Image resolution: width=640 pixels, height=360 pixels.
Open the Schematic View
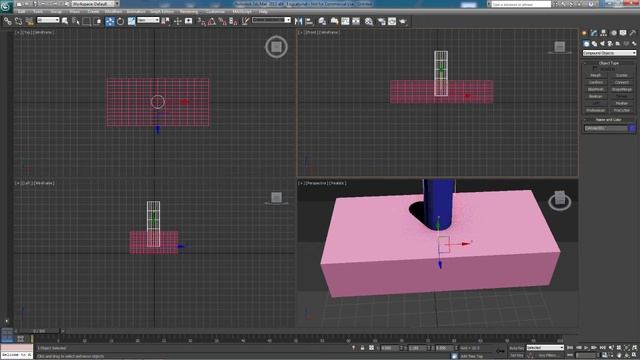coord(356,21)
